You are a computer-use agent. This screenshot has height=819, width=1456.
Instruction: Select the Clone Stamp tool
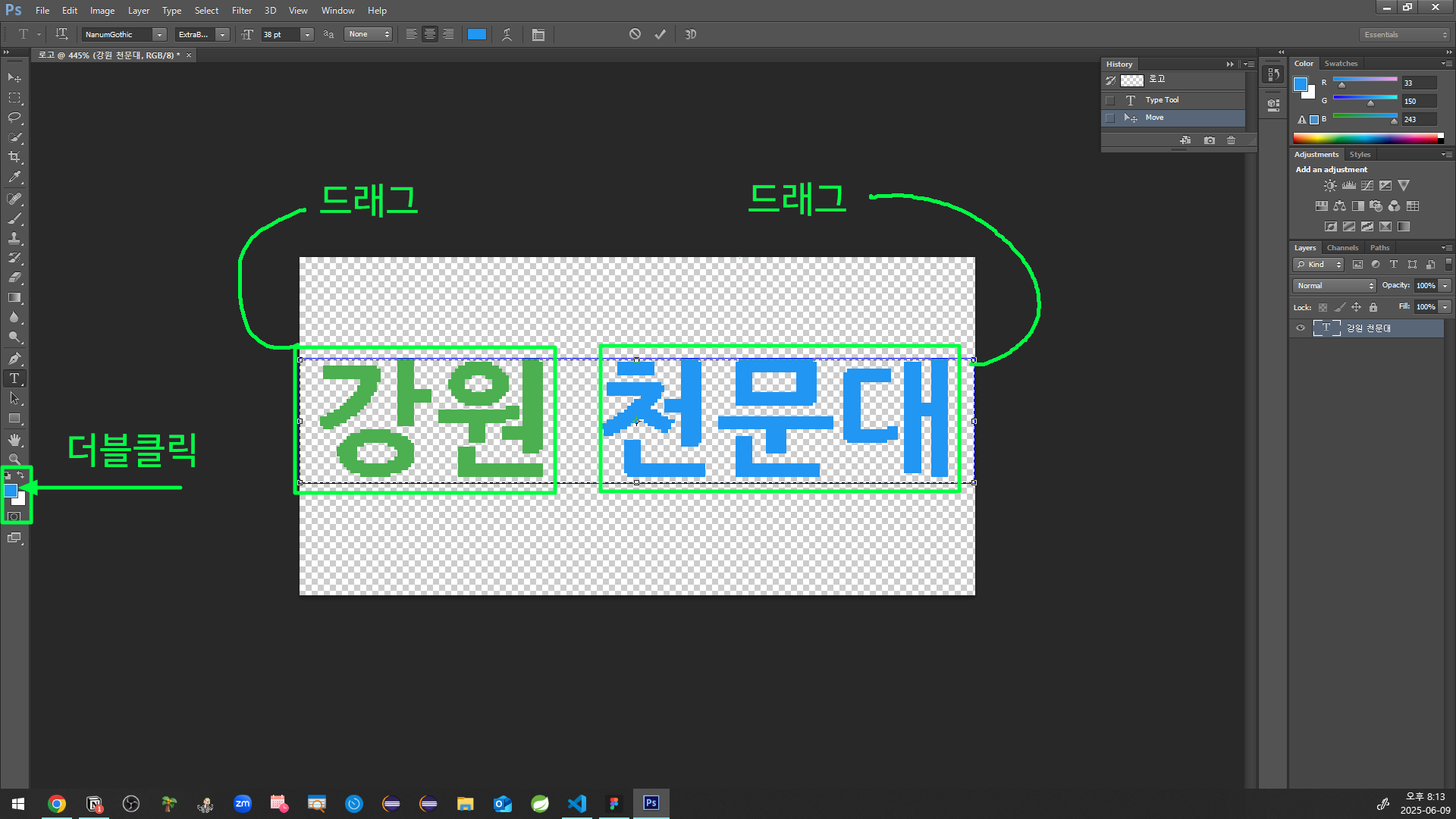[x=14, y=238]
